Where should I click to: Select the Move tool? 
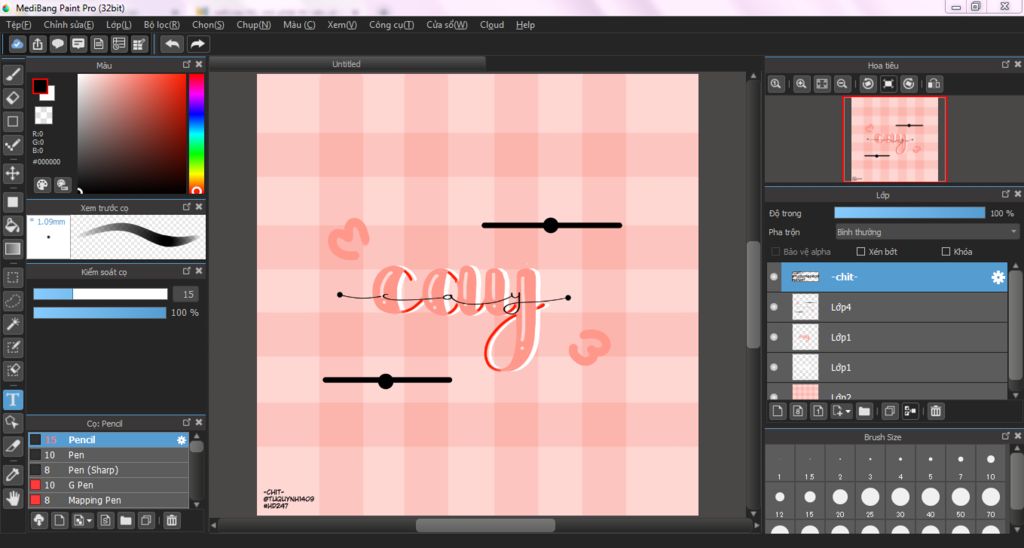tap(12, 173)
